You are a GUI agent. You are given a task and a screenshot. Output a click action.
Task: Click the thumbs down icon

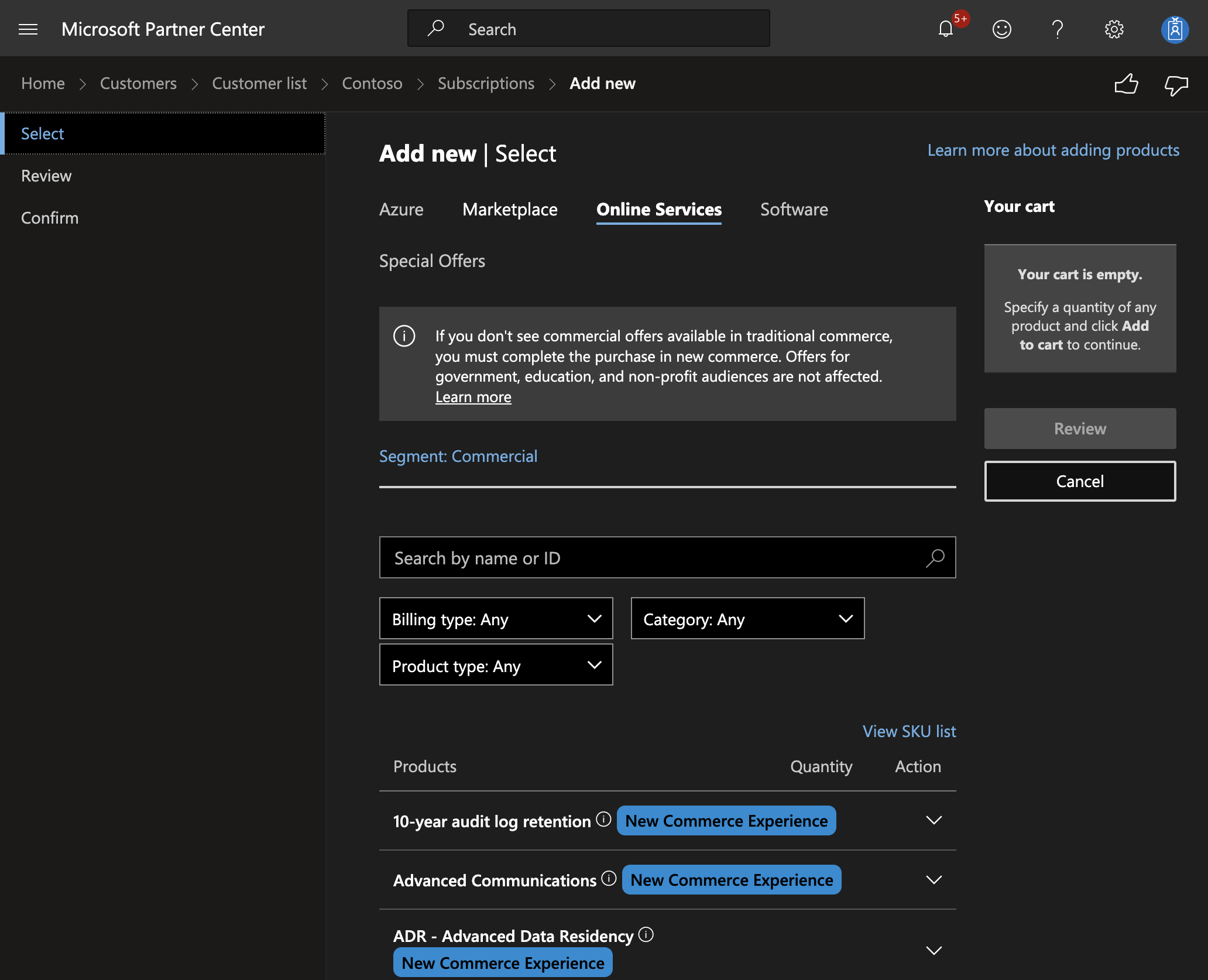click(1176, 85)
